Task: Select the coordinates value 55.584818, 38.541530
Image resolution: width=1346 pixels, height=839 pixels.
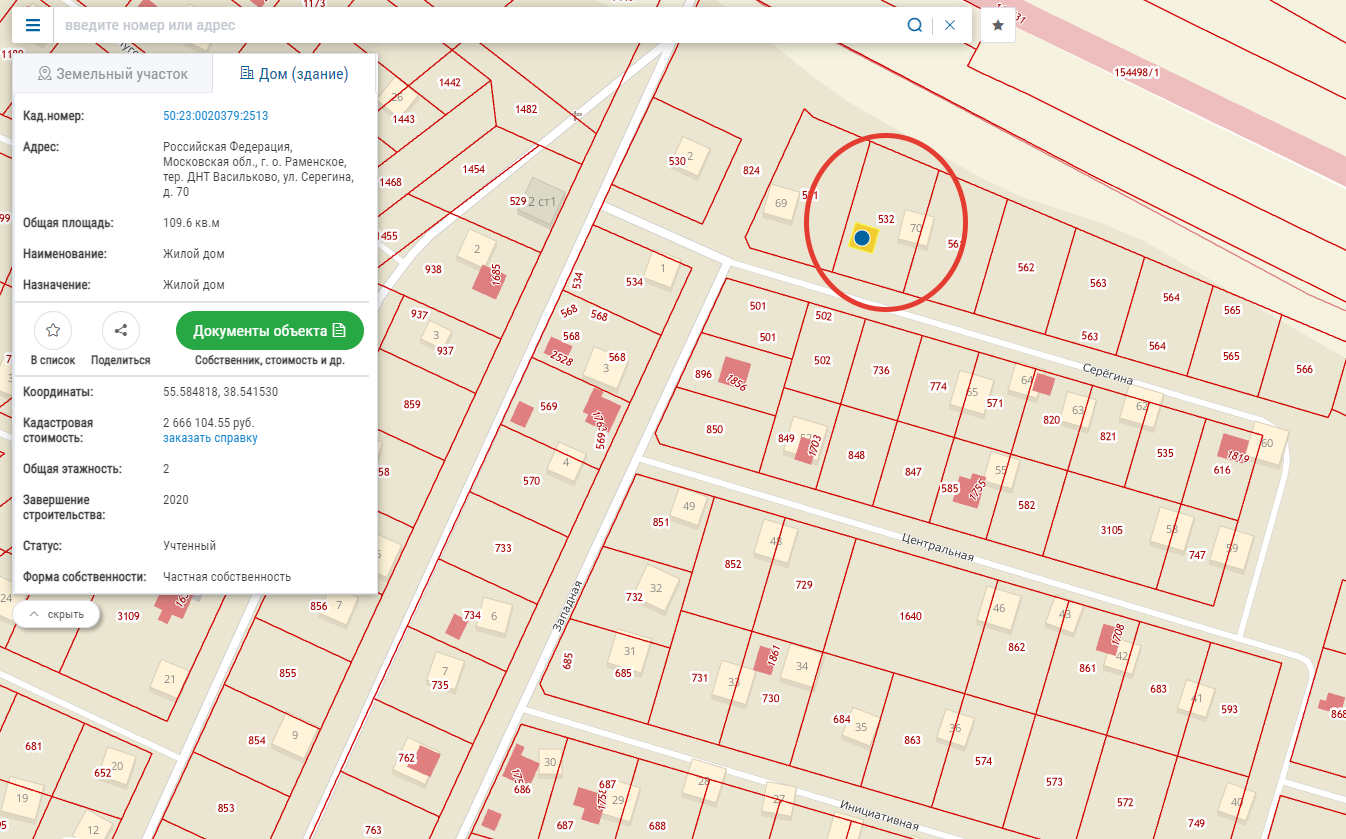Action: pyautogui.click(x=221, y=392)
